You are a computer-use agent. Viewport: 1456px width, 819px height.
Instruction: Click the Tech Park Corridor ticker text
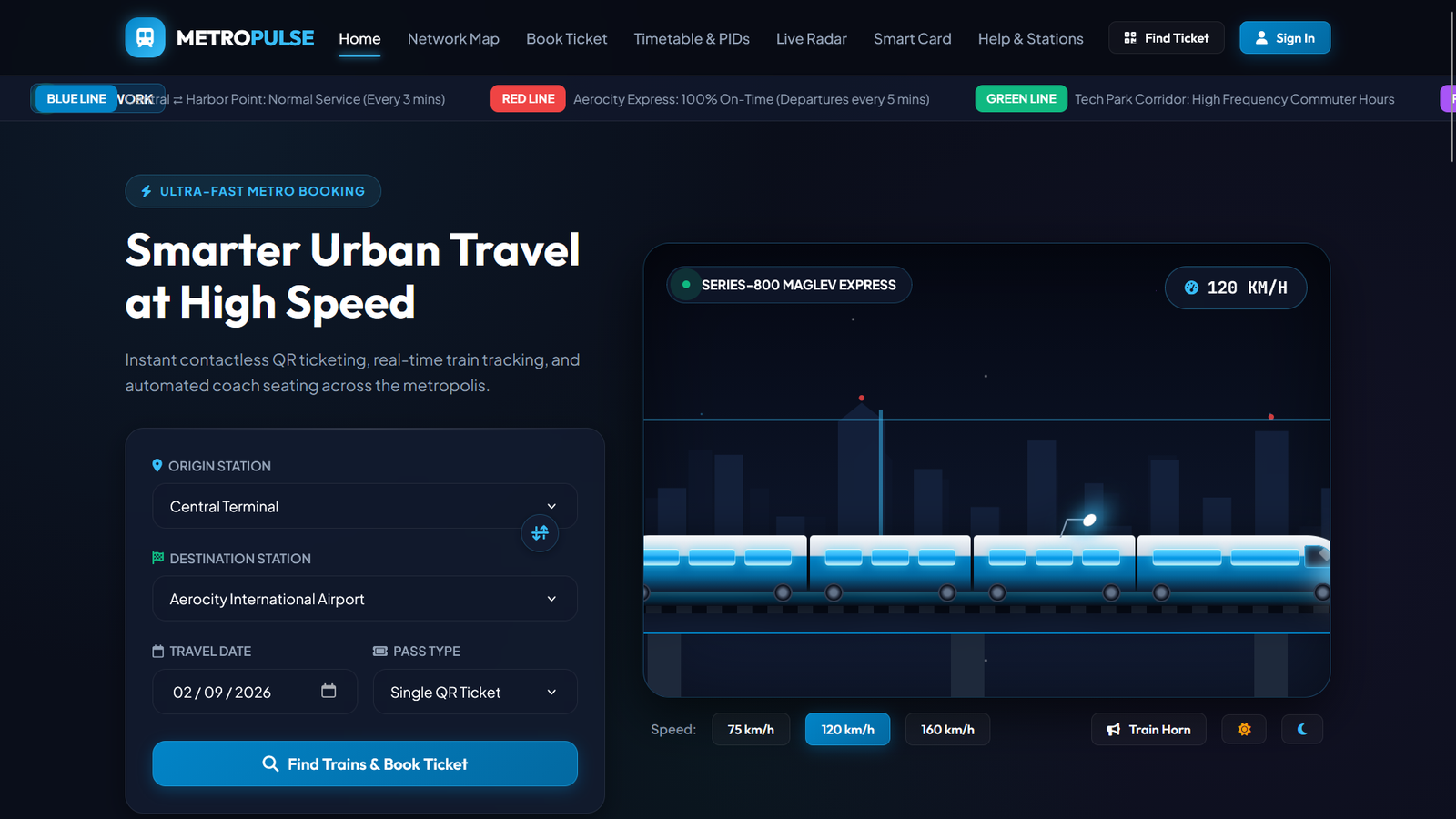pyautogui.click(x=1234, y=99)
